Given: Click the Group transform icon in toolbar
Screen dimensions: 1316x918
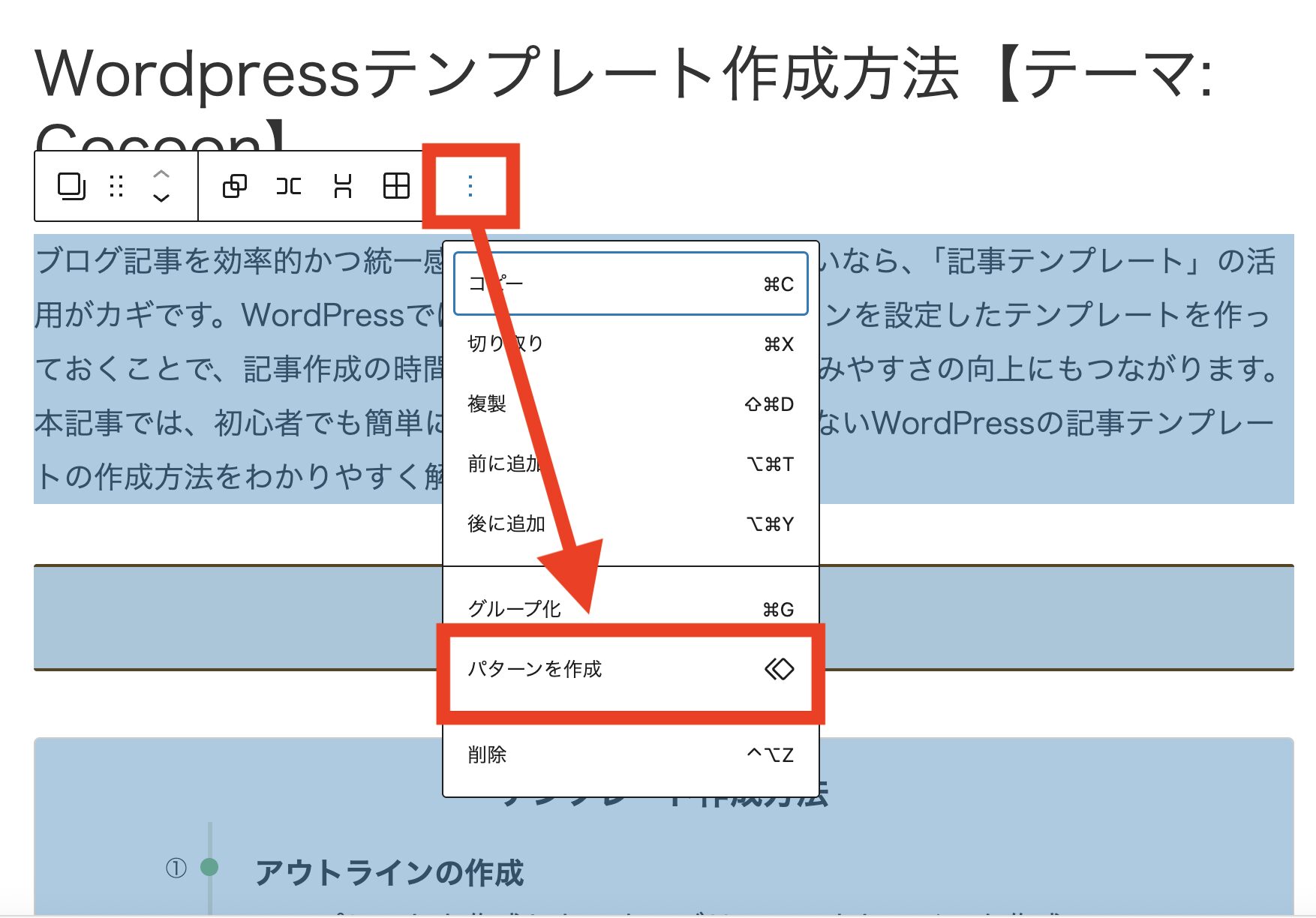Looking at the screenshot, I should pos(234,186).
